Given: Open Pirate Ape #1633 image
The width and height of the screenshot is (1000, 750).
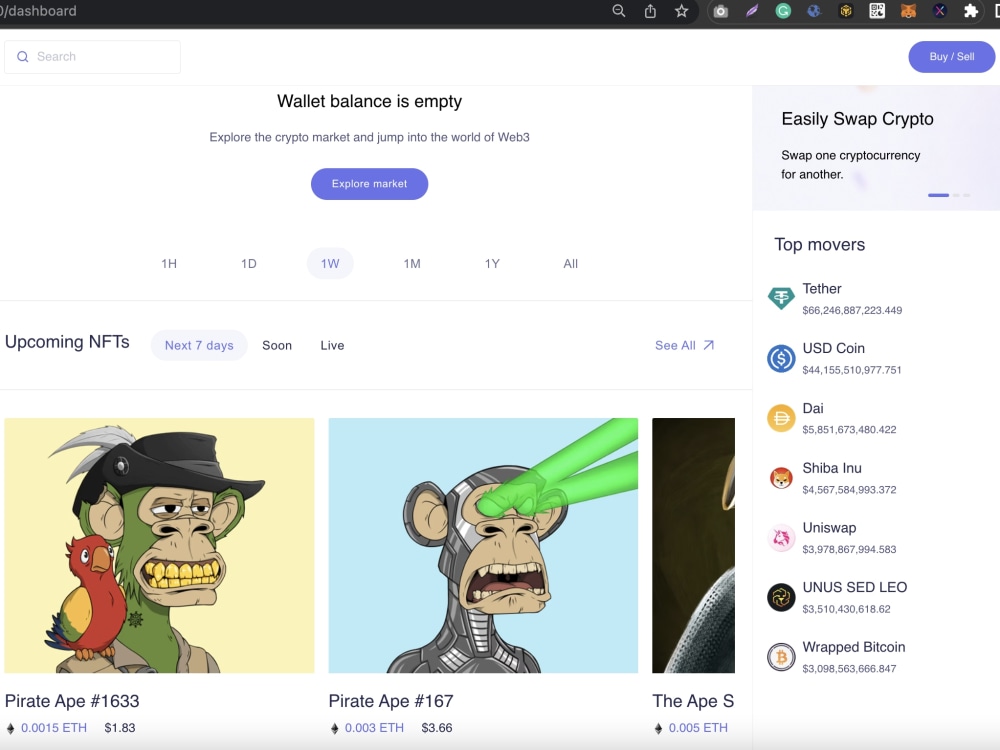Looking at the screenshot, I should tap(159, 545).
